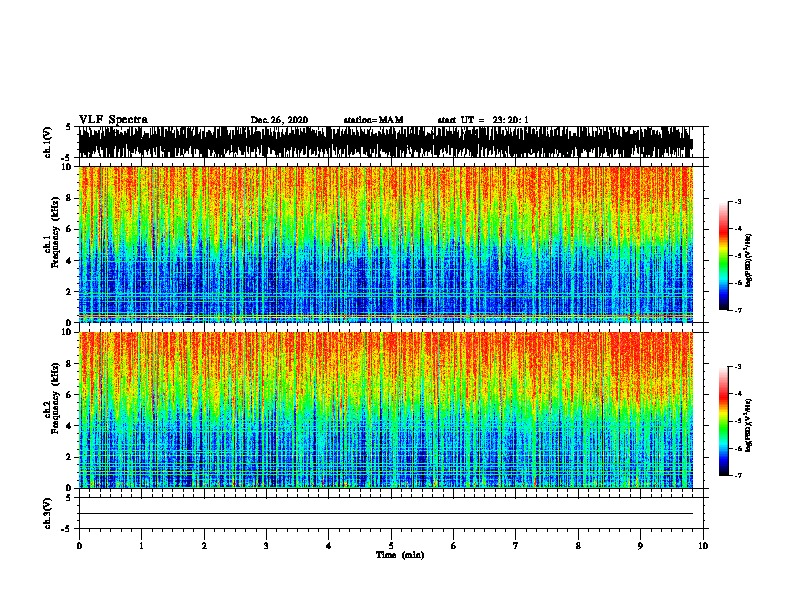Click the "-3" label on ch.1 color bar
The width and height of the screenshot is (792, 612).
(x=737, y=202)
